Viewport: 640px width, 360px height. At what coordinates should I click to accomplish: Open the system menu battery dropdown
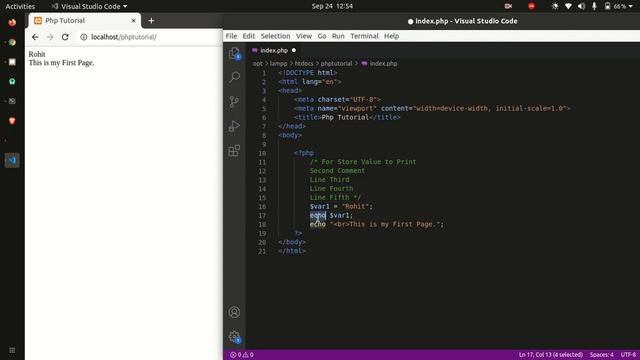[618, 6]
